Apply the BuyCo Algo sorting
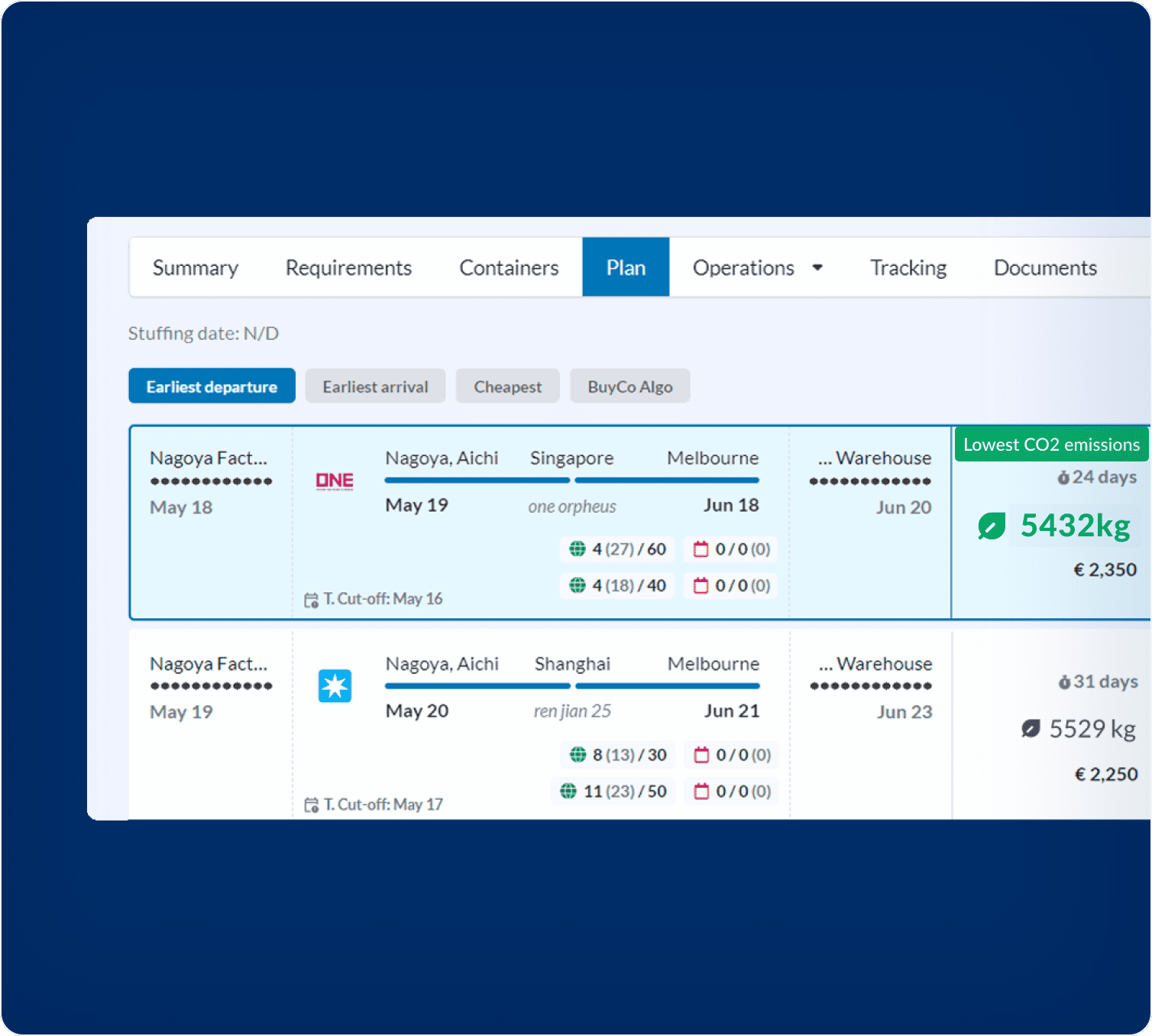 (629, 387)
